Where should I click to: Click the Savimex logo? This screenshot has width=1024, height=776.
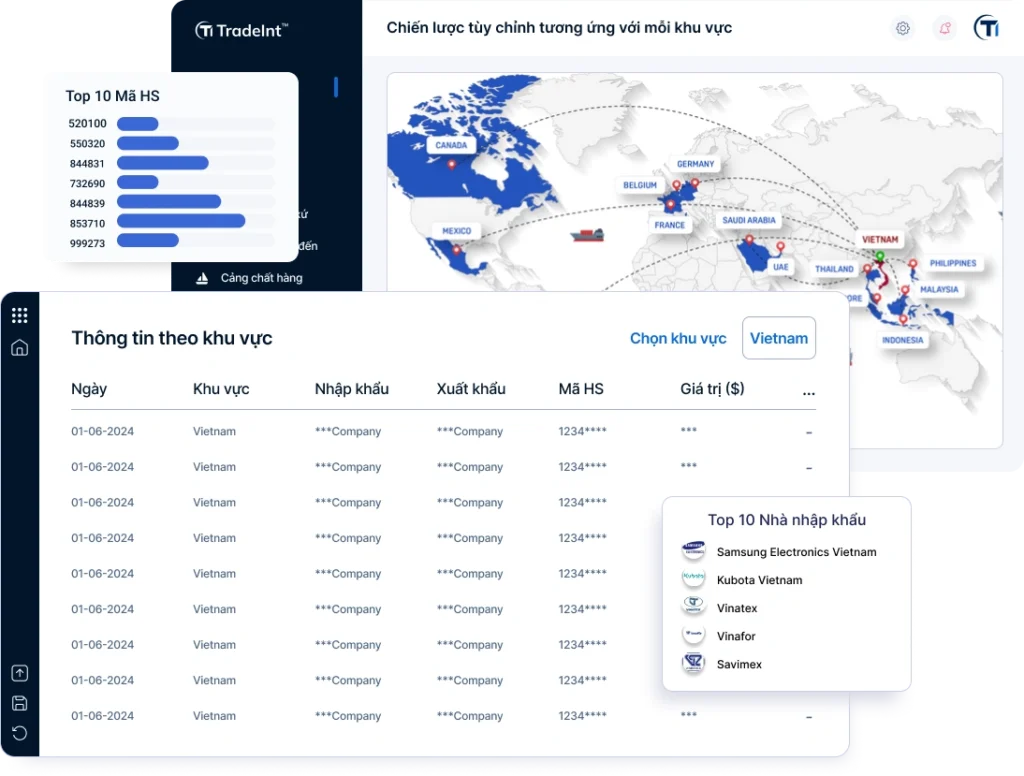coord(694,663)
